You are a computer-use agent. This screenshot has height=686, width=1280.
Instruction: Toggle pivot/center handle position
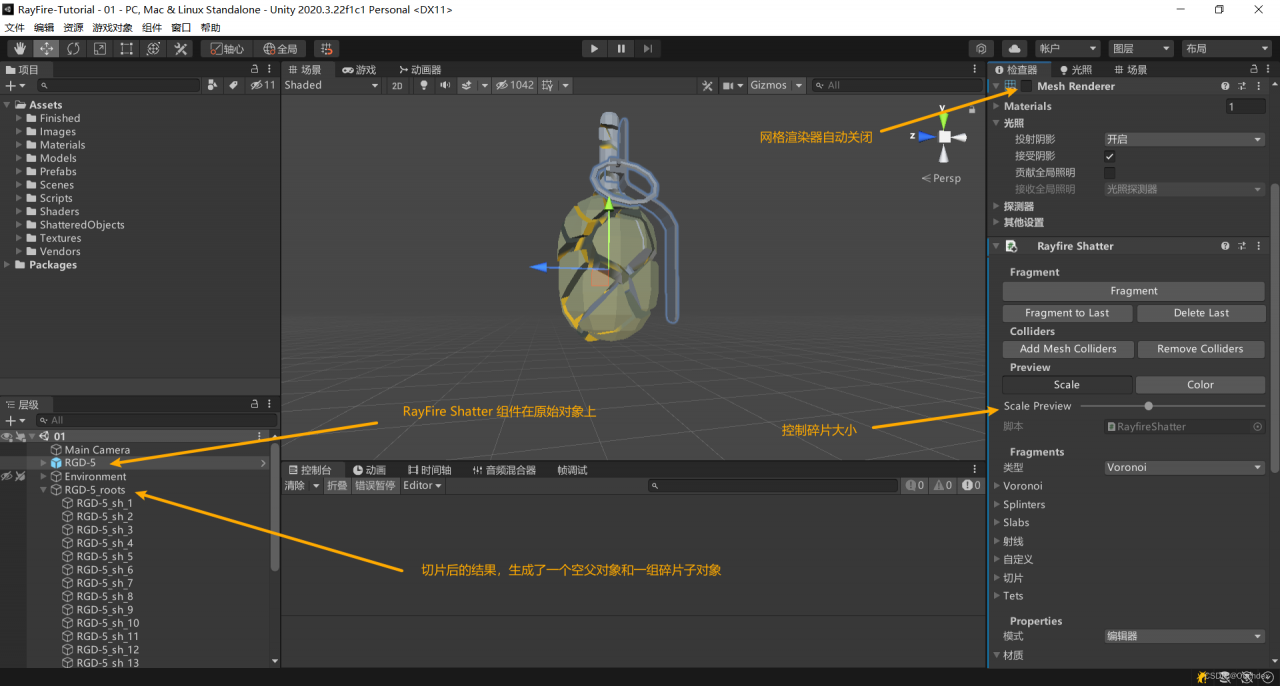(227, 48)
